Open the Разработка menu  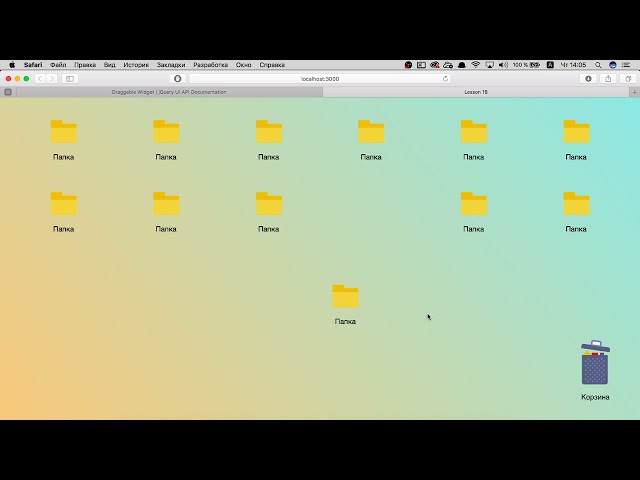[x=211, y=65]
